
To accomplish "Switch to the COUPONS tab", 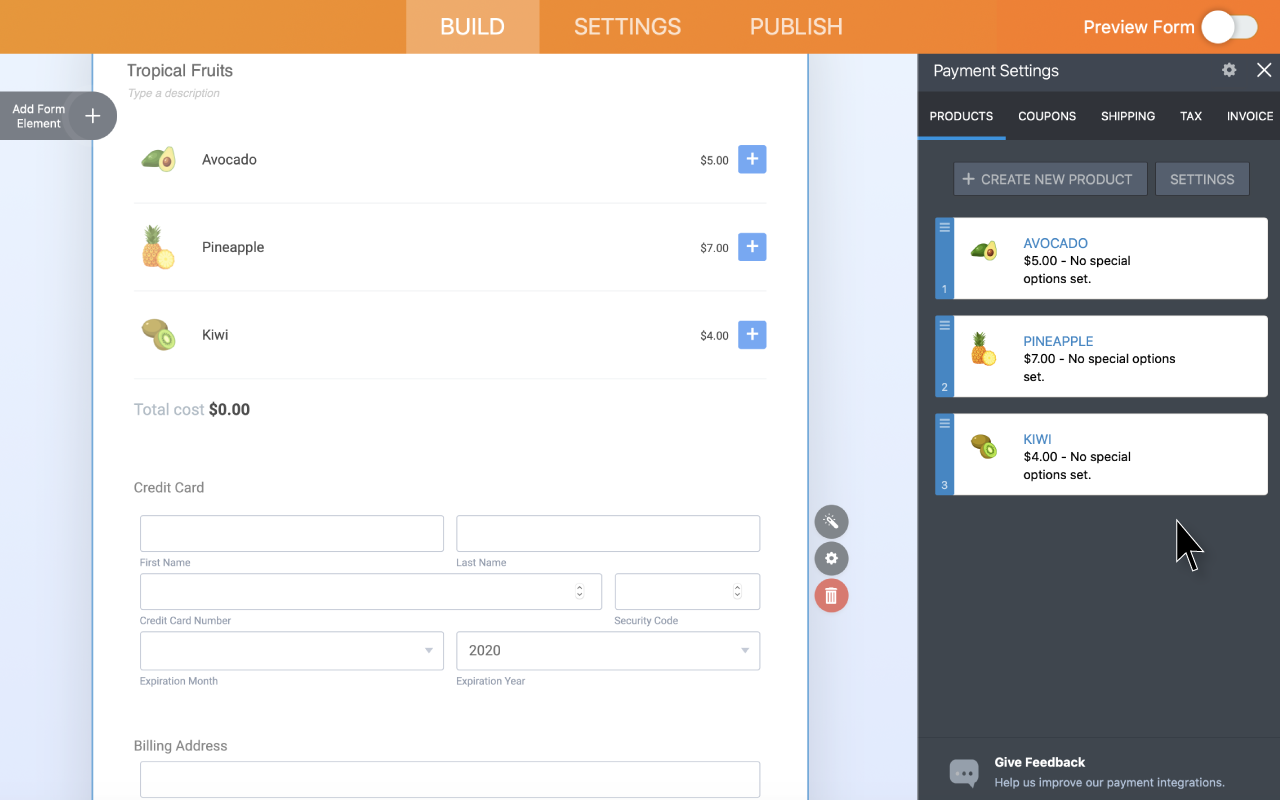I will coord(1046,116).
